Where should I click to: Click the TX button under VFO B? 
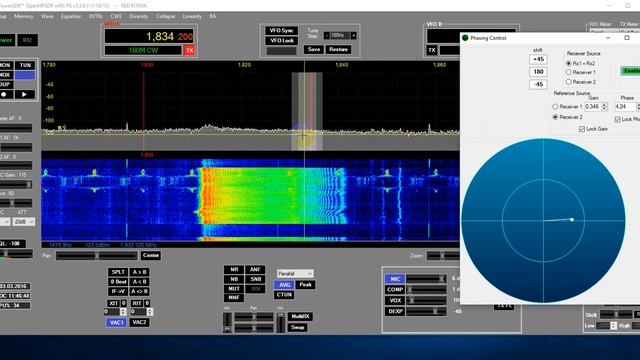click(x=432, y=50)
